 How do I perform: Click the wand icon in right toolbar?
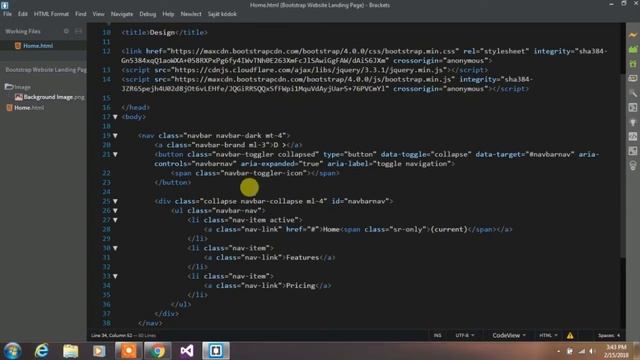coord(633,93)
